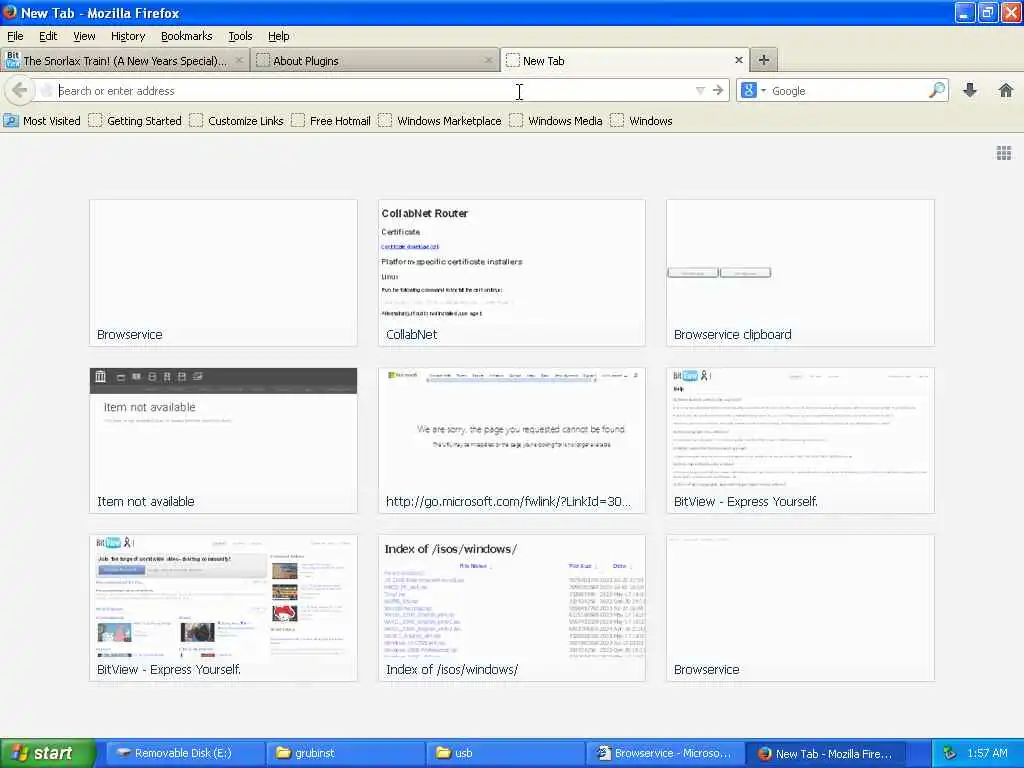Close the About Plugins tab

[488, 60]
